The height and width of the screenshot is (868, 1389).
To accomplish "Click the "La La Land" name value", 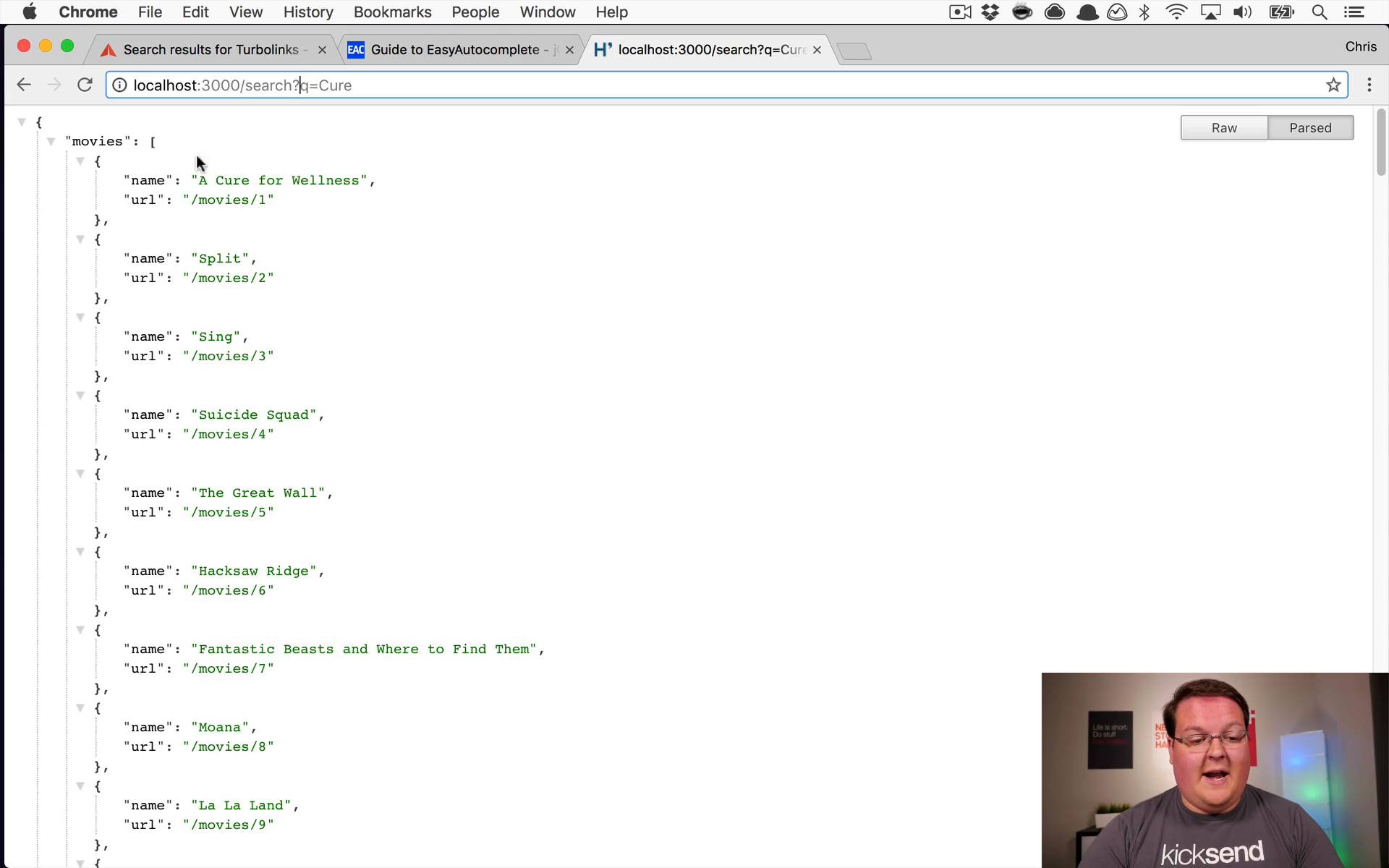I will click(241, 806).
